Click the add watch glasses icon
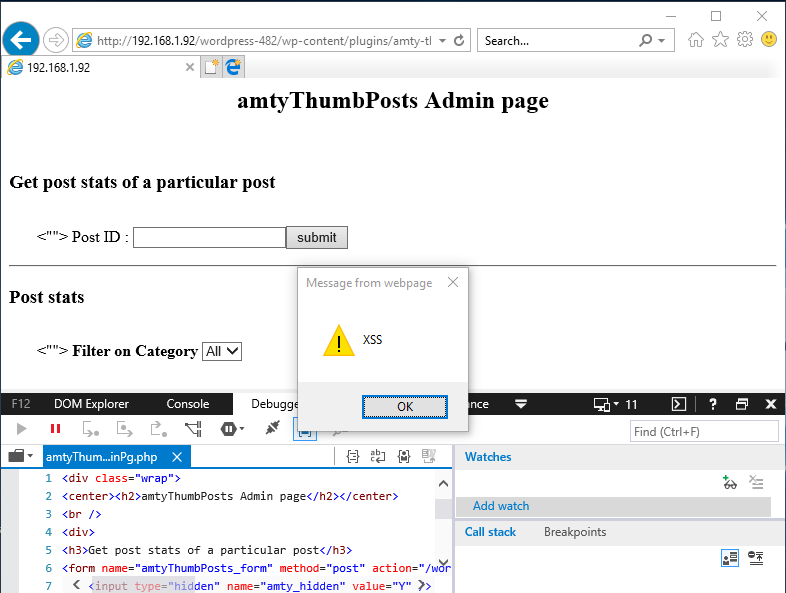Screen dimensions: 786x593 [730, 483]
